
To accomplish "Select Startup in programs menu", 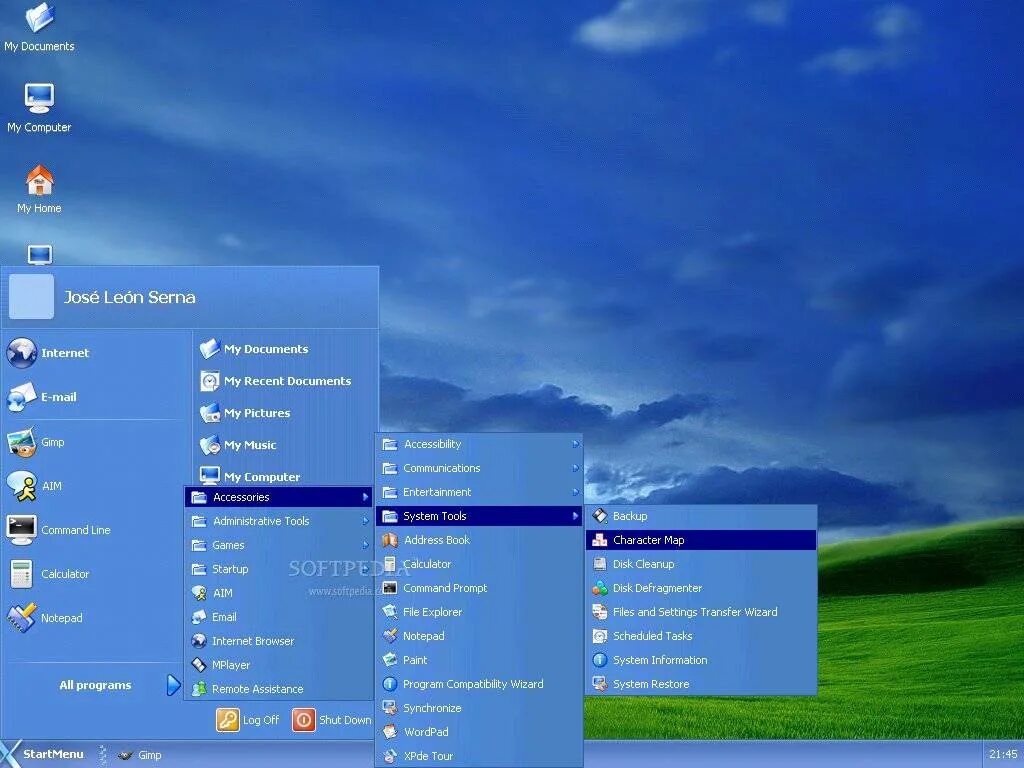I will click(x=279, y=569).
